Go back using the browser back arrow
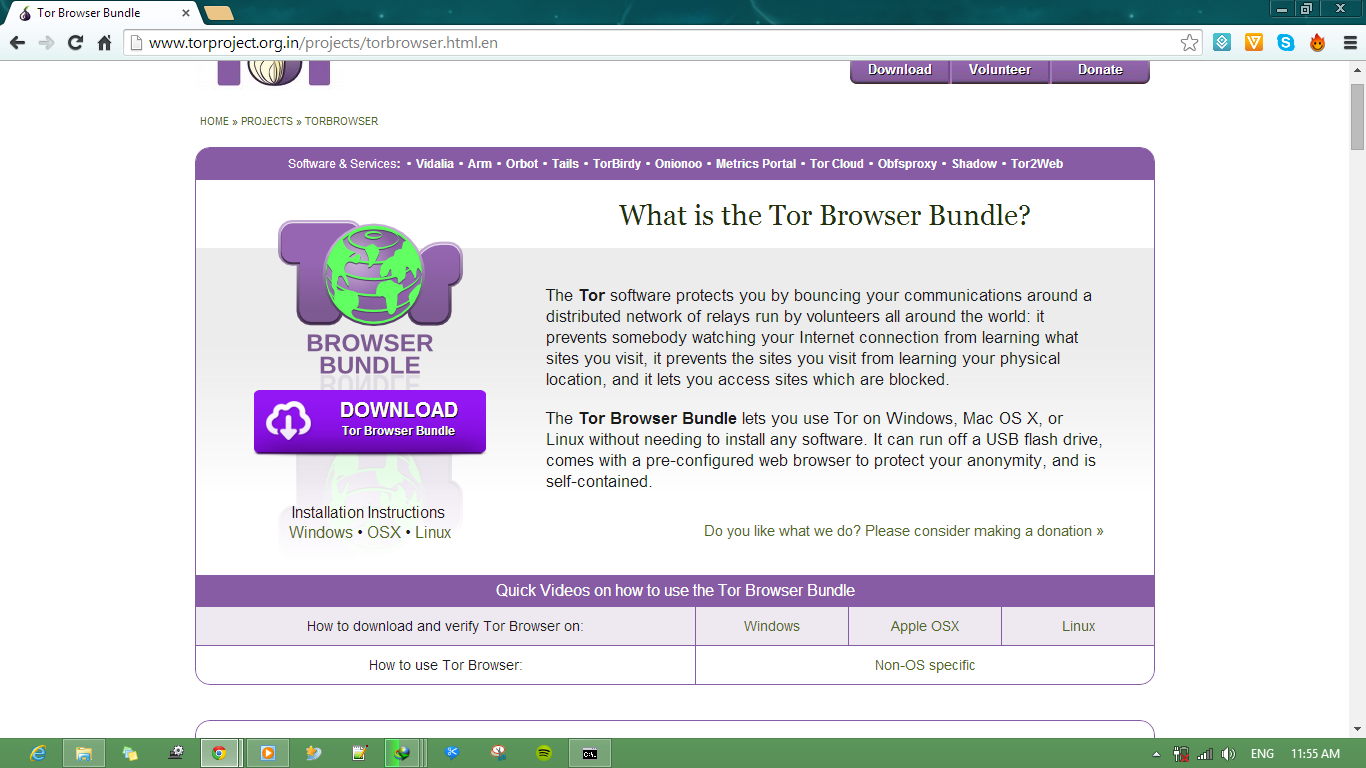 click(17, 43)
